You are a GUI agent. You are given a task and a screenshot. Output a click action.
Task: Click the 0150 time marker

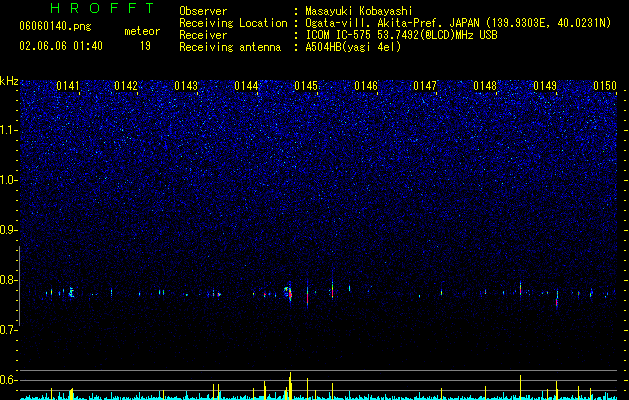tap(605, 86)
